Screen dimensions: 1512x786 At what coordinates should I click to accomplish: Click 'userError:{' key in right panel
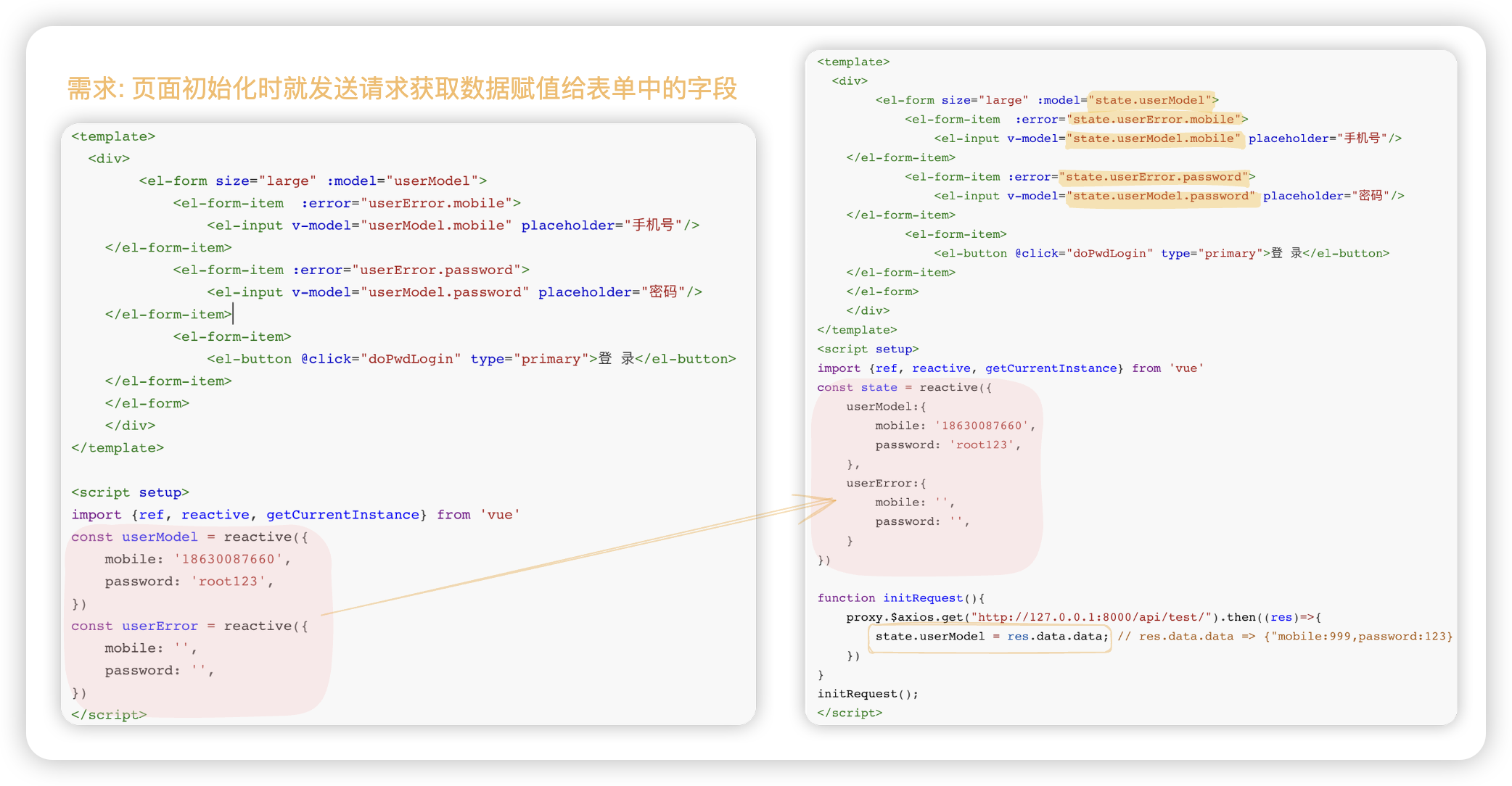(886, 483)
